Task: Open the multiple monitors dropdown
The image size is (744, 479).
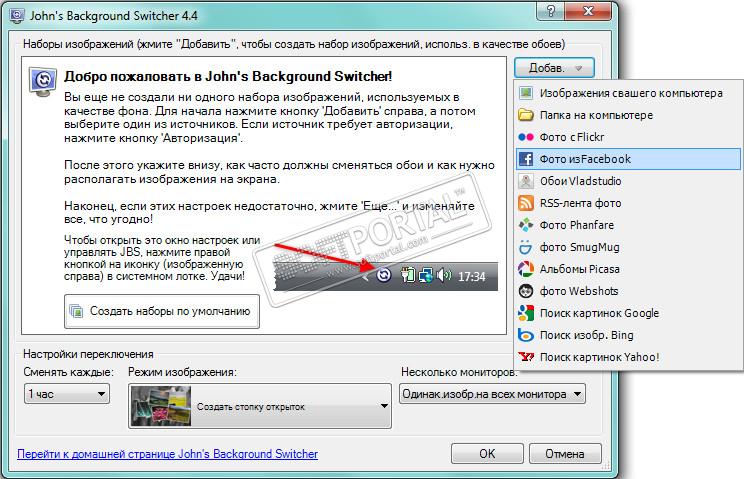Action: pos(492,394)
